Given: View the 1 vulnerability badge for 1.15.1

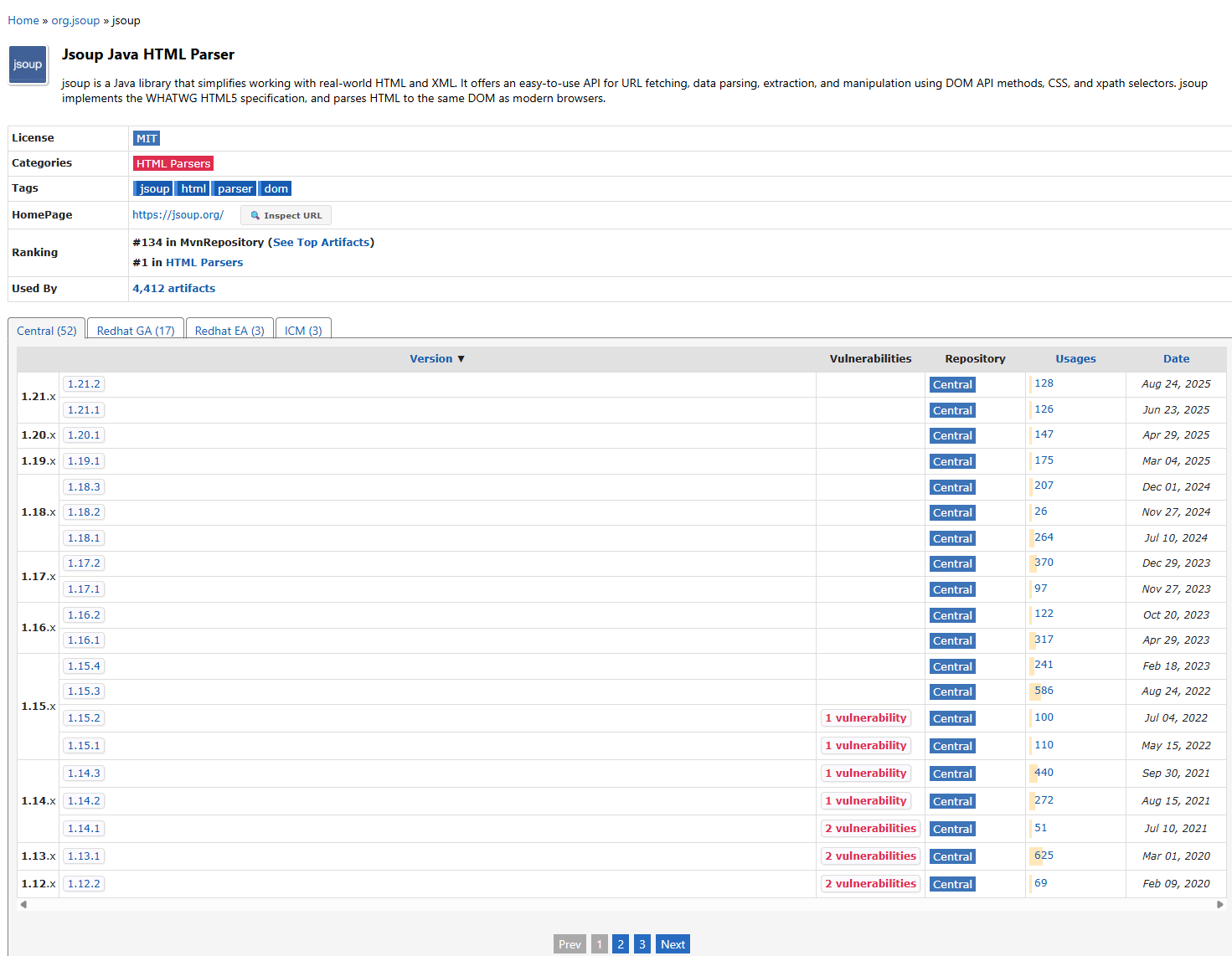Looking at the screenshot, I should click(866, 746).
